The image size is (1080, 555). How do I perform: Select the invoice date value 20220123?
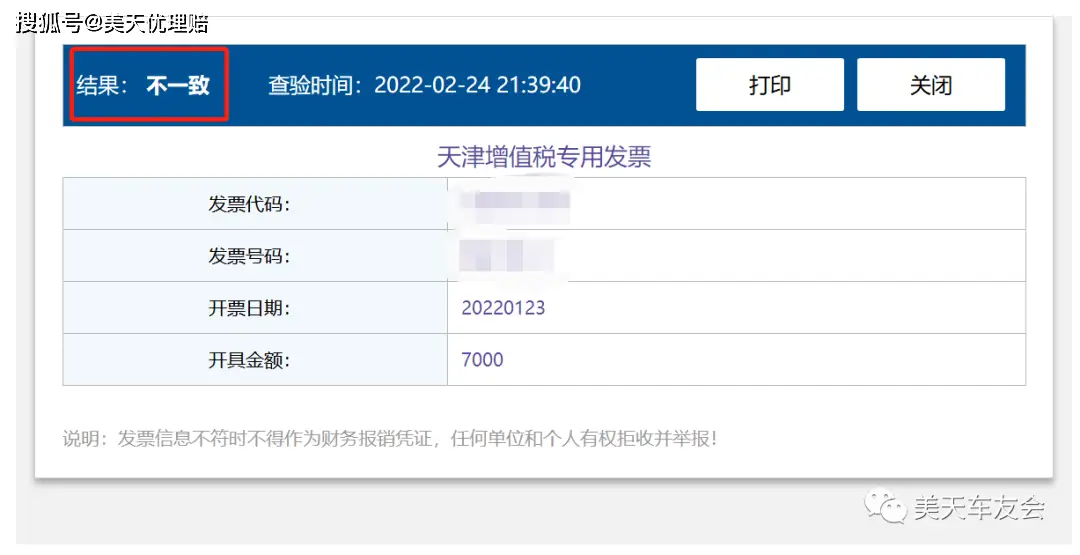tap(503, 307)
